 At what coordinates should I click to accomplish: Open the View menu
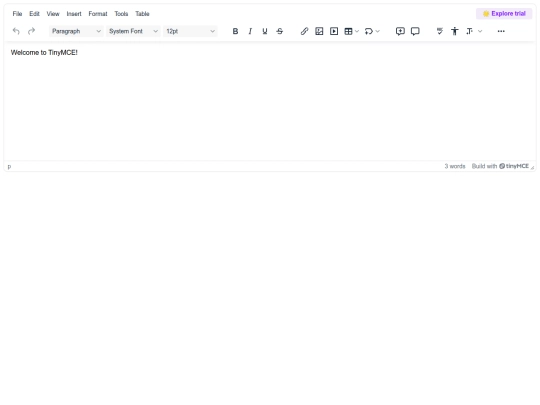pos(53,14)
